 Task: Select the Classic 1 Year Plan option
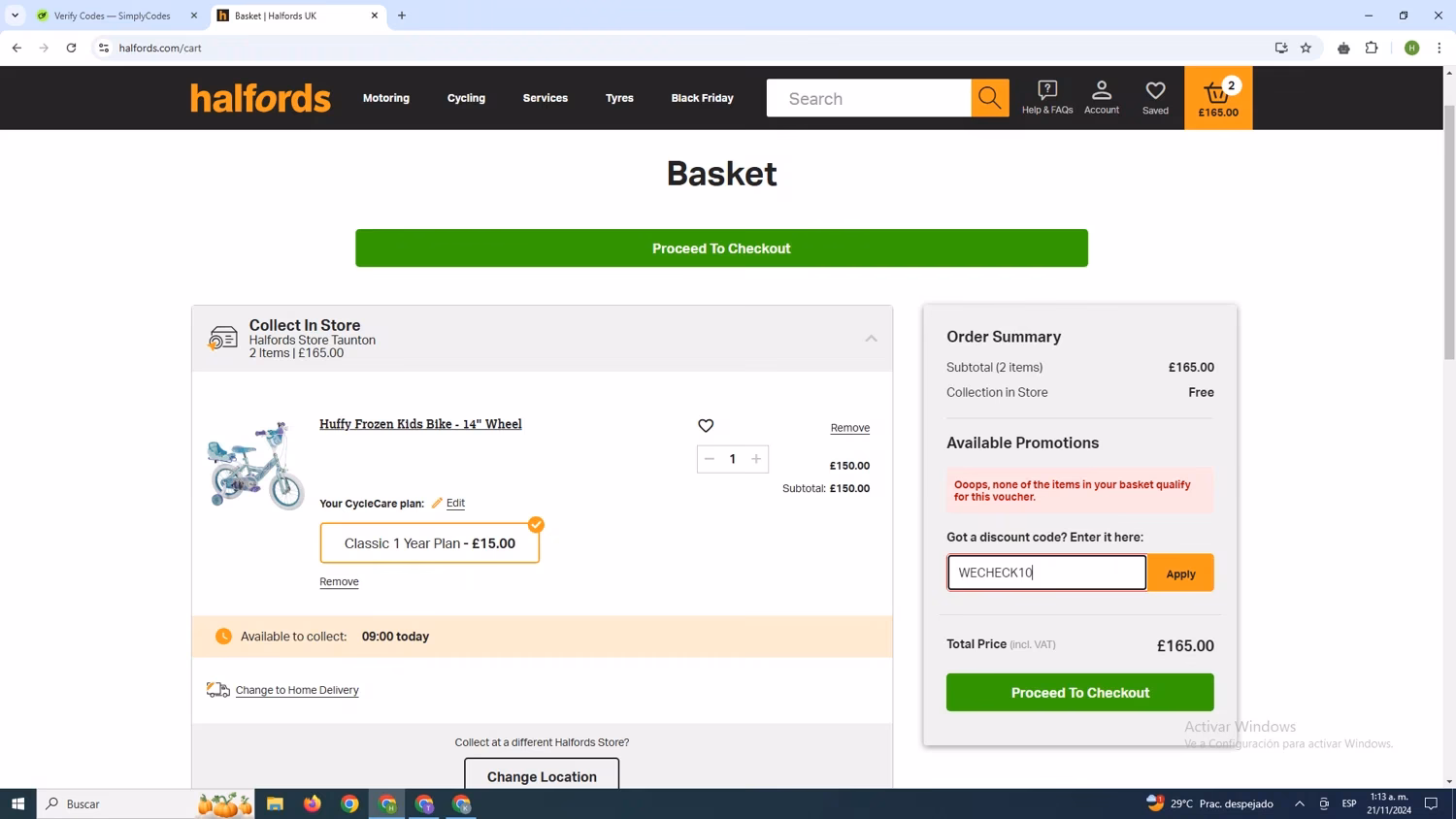tap(429, 542)
